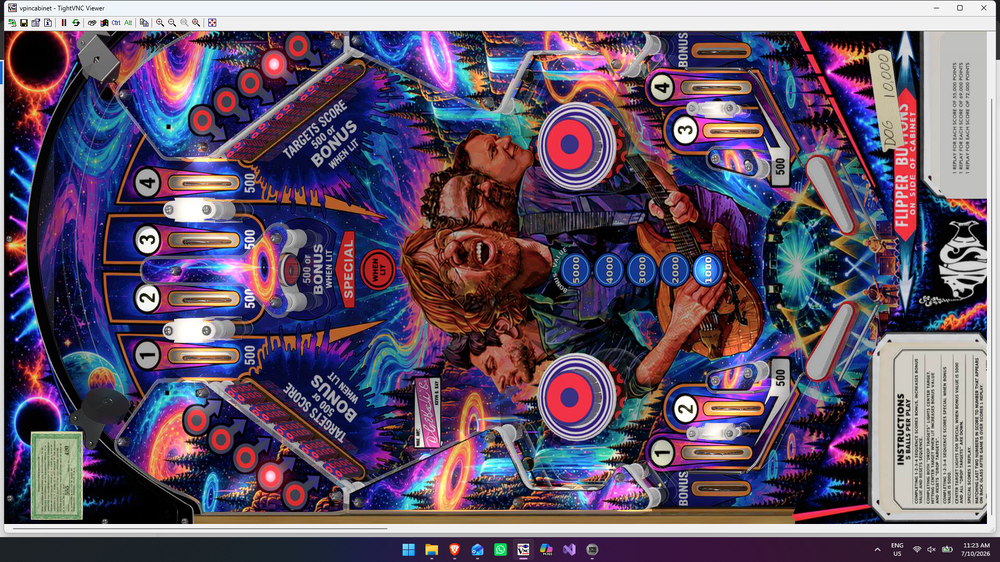Open the 11:23 AM clock and date

[976, 549]
